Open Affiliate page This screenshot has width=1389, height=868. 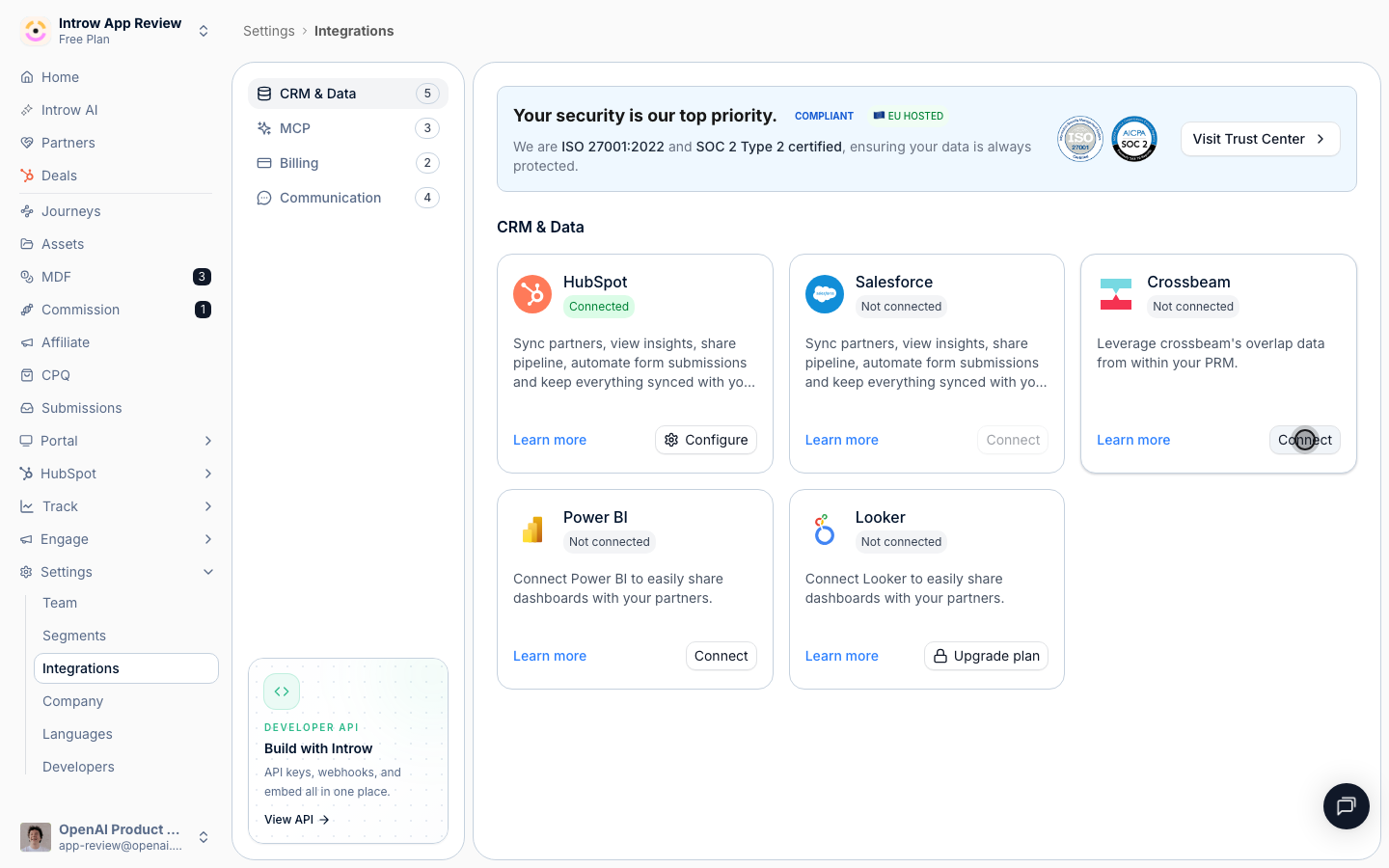click(116, 342)
